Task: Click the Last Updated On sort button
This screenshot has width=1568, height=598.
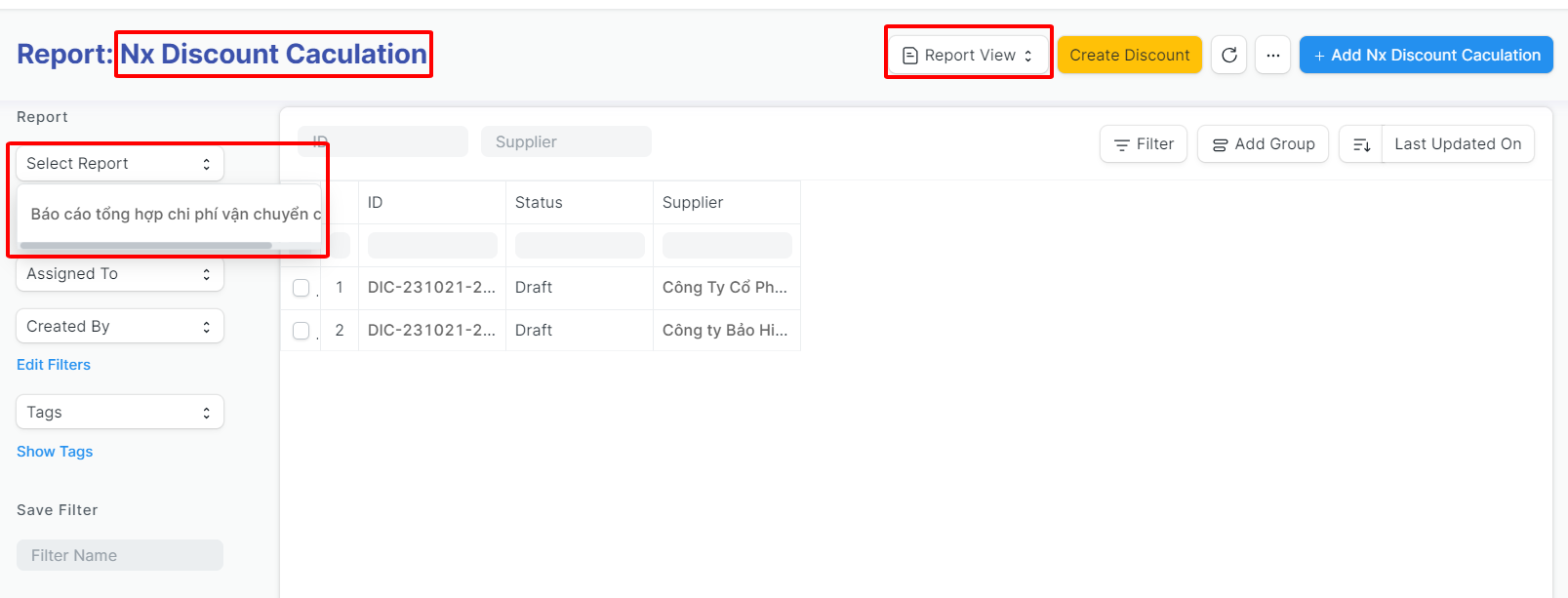Action: pos(1457,144)
